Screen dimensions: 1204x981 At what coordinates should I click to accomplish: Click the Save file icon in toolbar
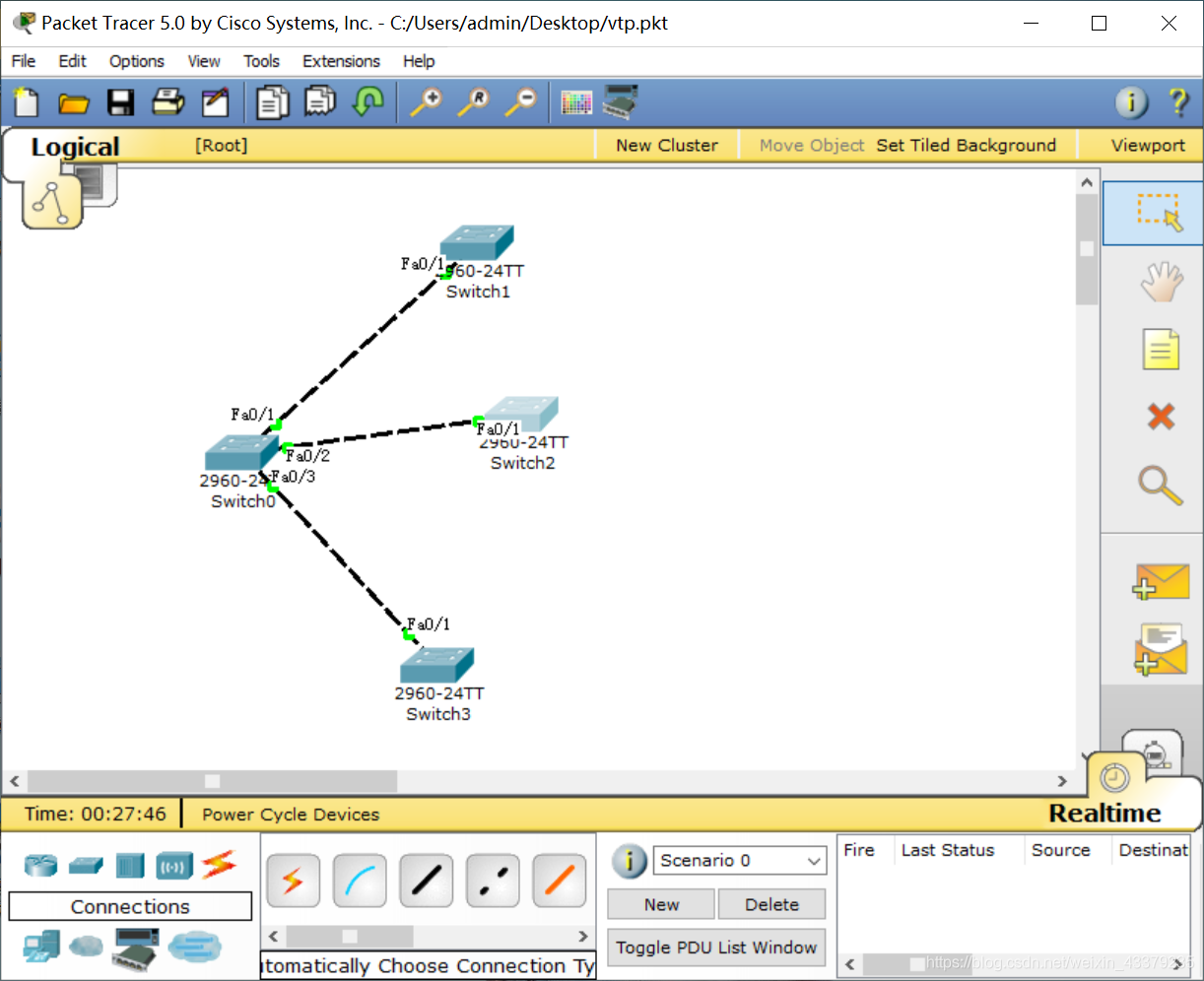[x=120, y=102]
